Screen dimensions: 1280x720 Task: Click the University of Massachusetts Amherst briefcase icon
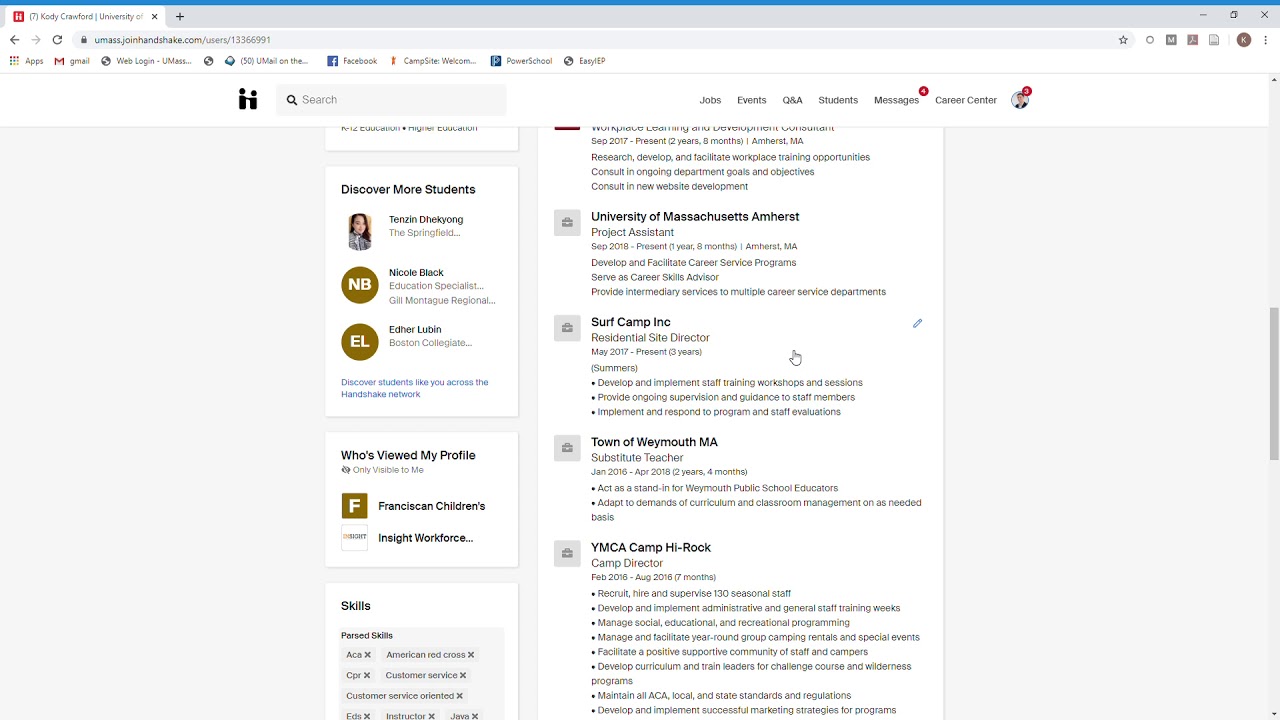pyautogui.click(x=567, y=223)
